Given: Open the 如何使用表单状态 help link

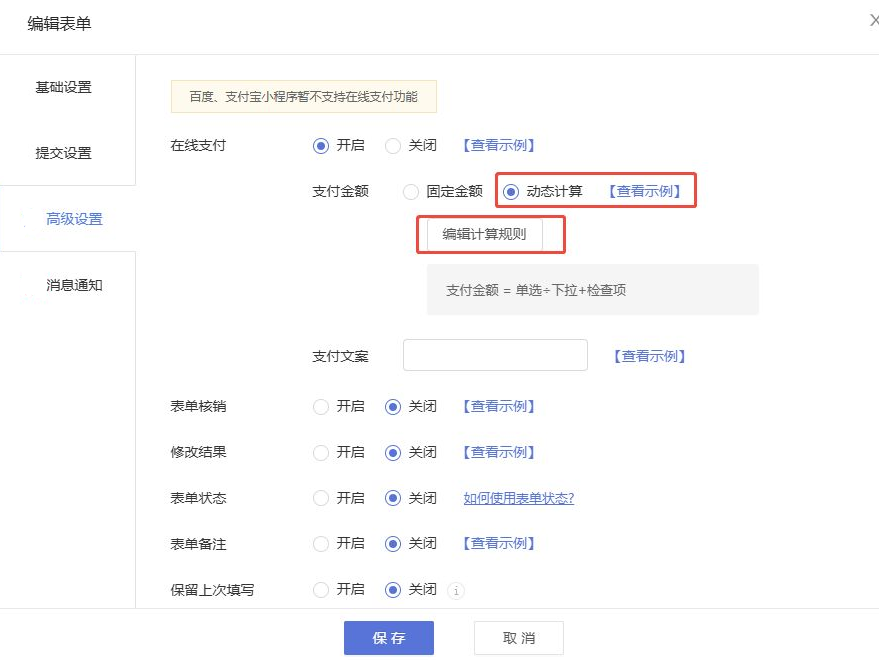Looking at the screenshot, I should (516, 498).
